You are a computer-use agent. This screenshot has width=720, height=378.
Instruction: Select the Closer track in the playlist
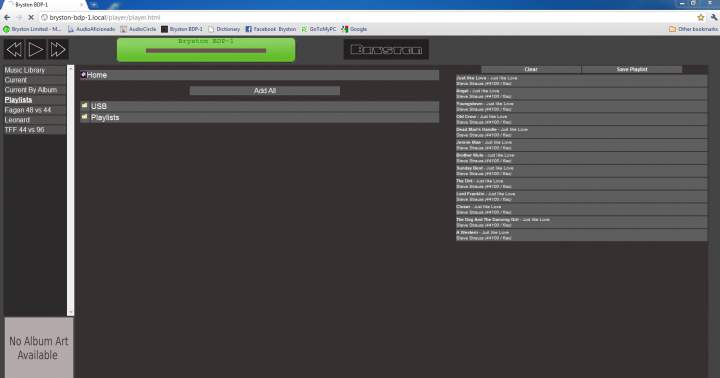tap(581, 209)
